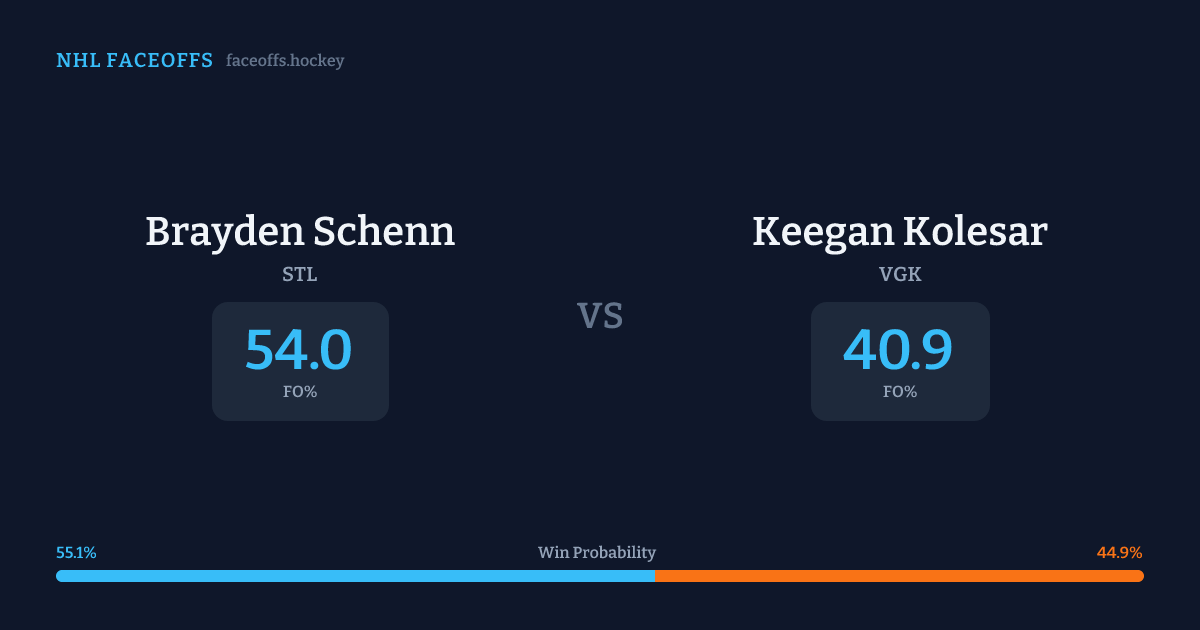The width and height of the screenshot is (1200, 630).
Task: Click the STL team abbreviation
Action: coord(300,274)
